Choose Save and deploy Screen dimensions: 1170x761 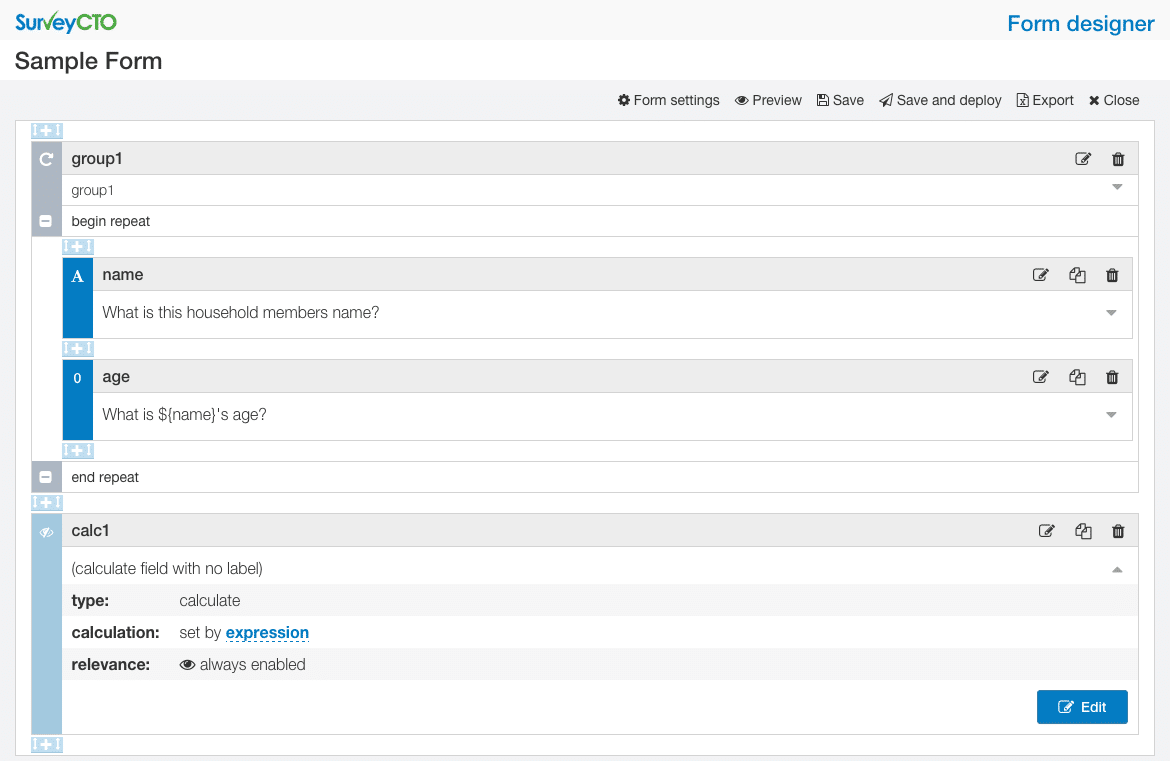[x=940, y=100]
